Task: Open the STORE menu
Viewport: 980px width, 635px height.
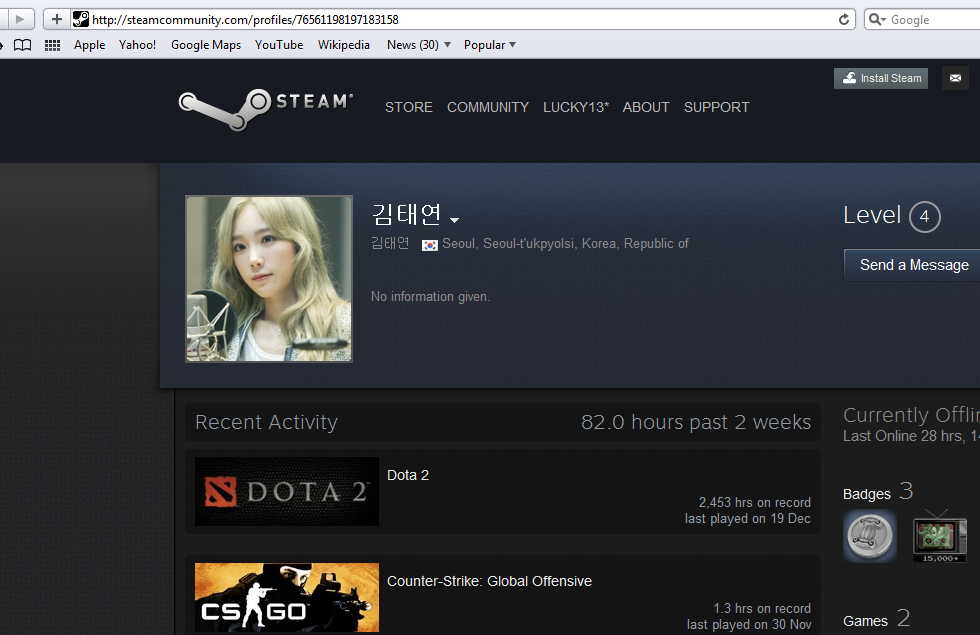Action: [409, 108]
